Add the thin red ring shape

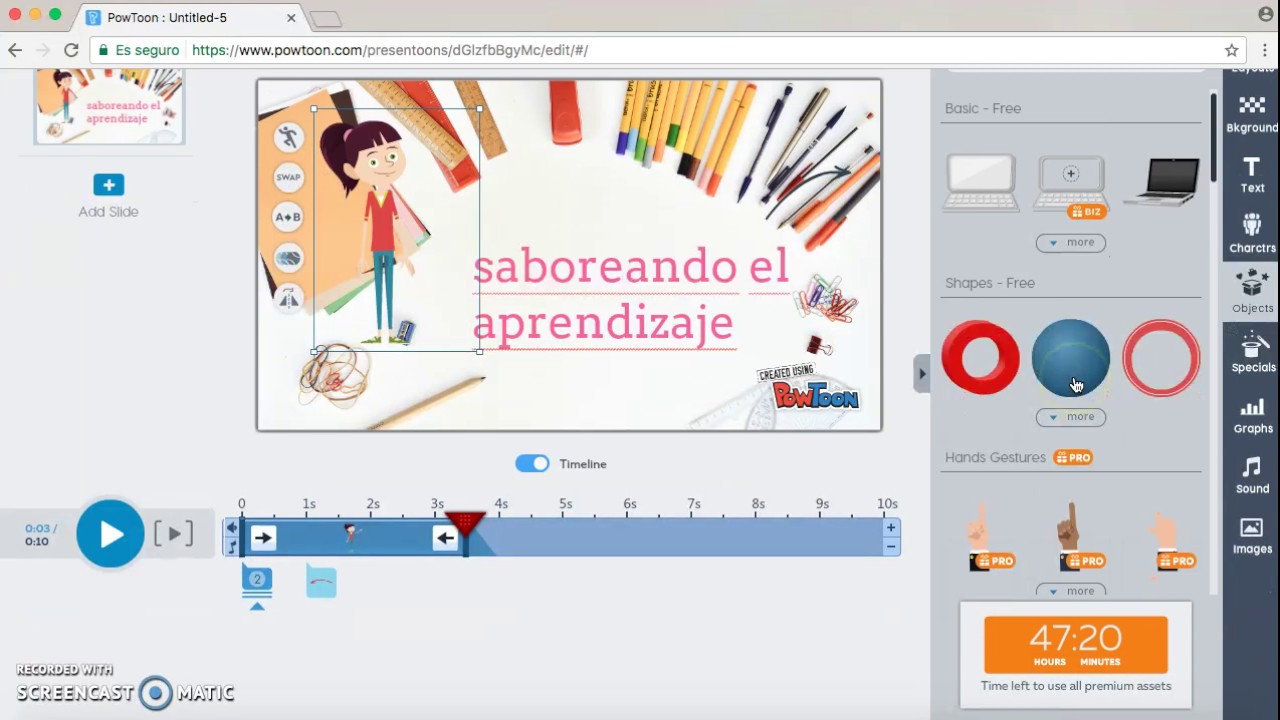[x=1161, y=357]
